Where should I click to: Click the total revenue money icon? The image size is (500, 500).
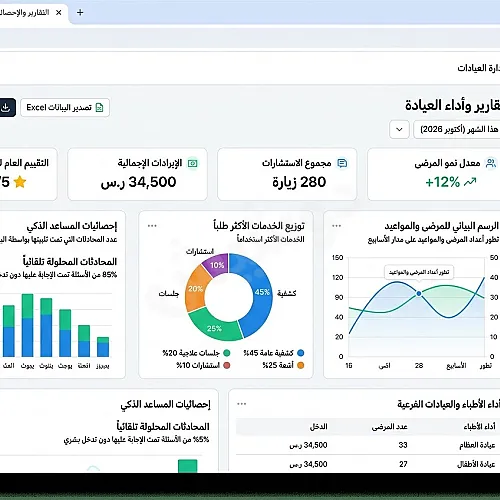[193, 163]
